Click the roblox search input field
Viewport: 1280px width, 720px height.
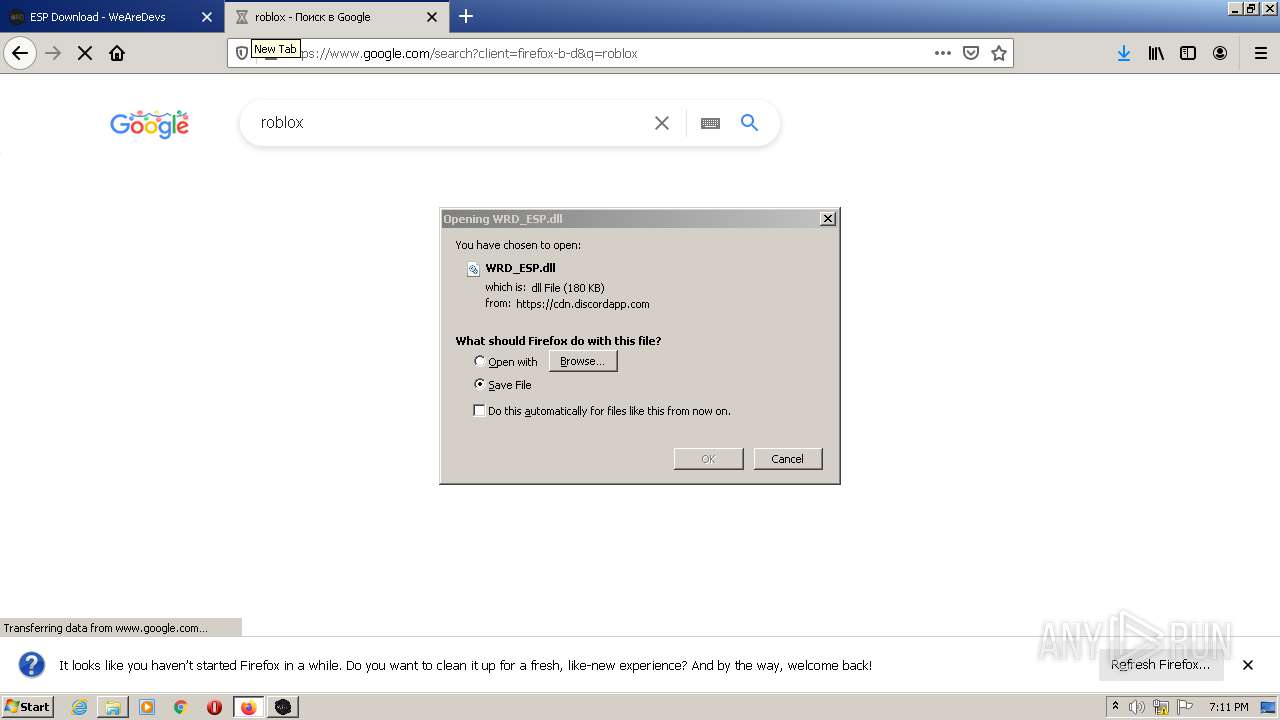point(450,123)
